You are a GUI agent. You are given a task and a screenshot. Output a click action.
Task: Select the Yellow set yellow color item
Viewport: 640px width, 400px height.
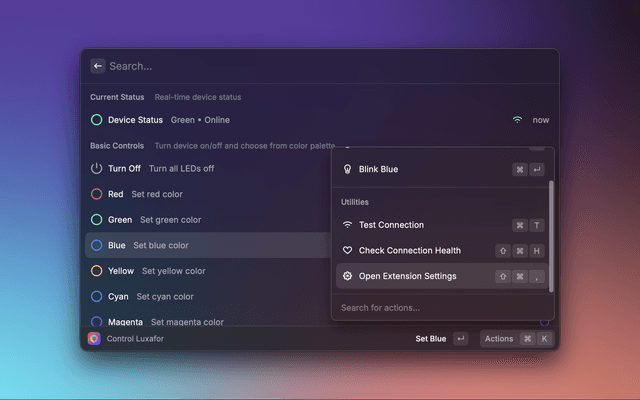[155, 271]
